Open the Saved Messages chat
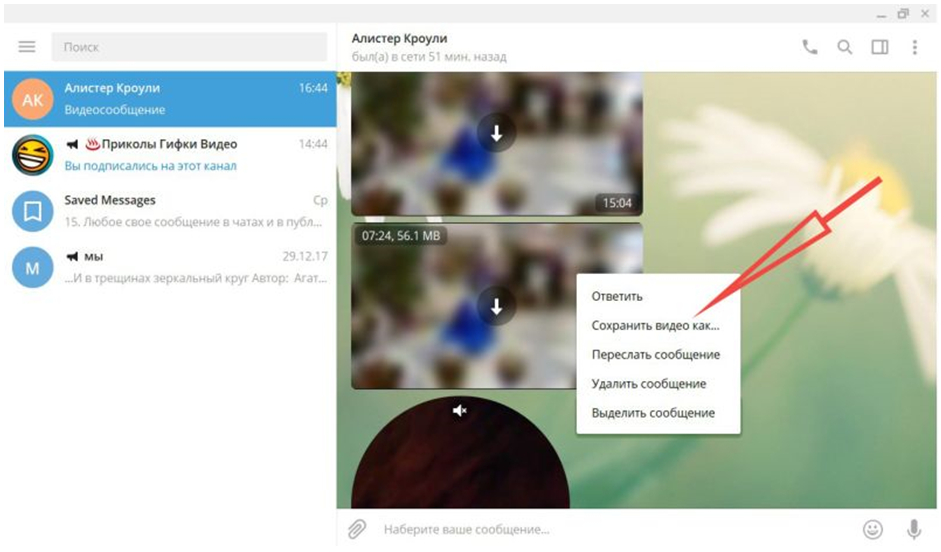Image resolution: width=941 pixels, height=552 pixels. [170, 211]
